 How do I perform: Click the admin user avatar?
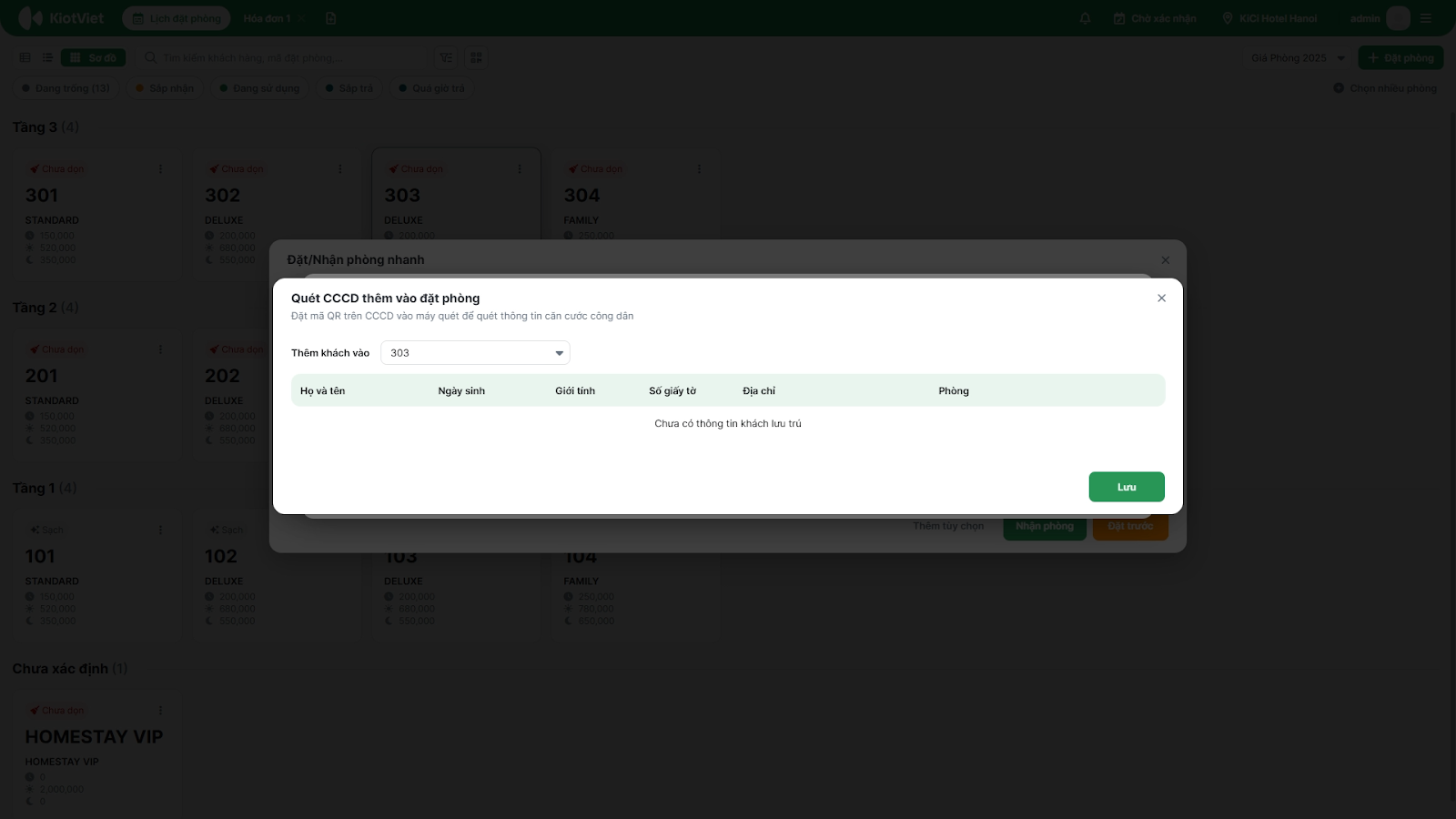tap(1398, 18)
